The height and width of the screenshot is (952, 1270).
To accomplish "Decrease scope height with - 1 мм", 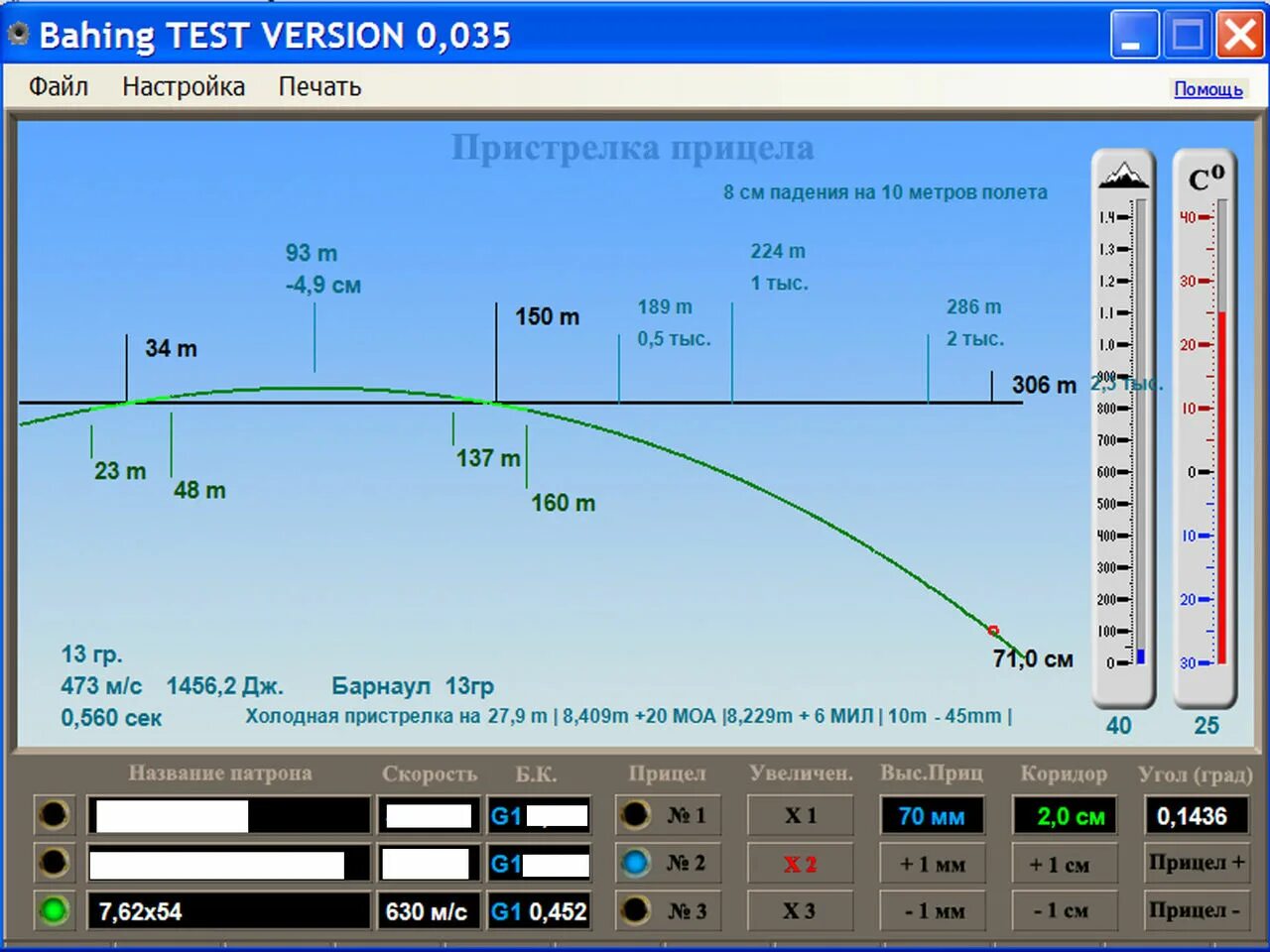I will [x=933, y=910].
